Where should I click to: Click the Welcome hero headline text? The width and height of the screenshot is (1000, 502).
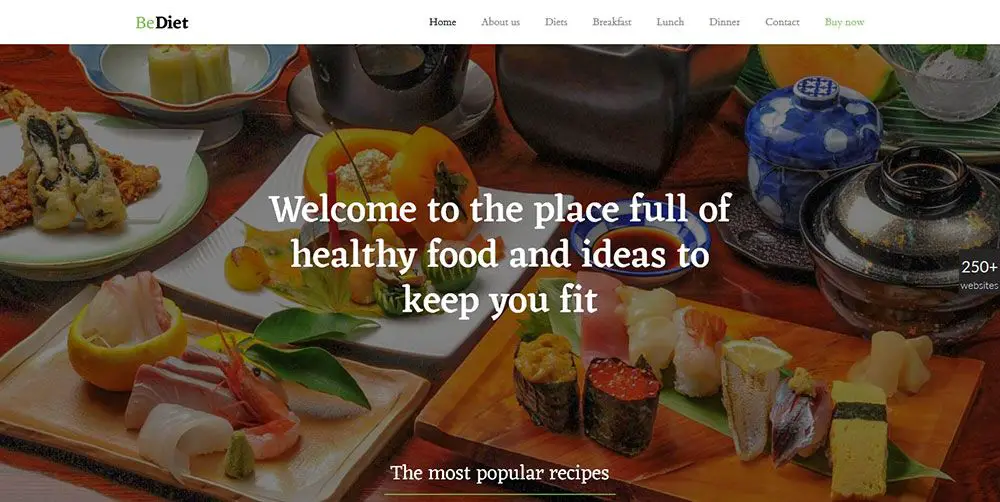pos(500,254)
